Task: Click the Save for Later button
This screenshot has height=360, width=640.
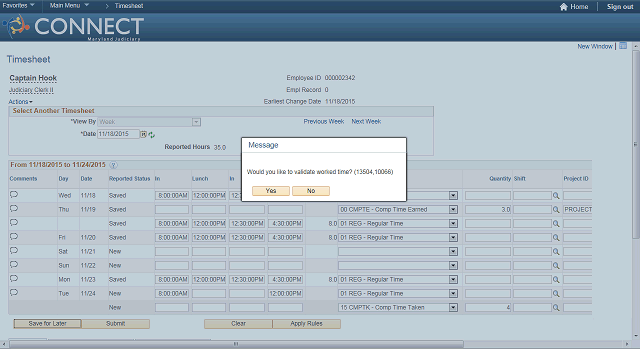Action: (47, 324)
